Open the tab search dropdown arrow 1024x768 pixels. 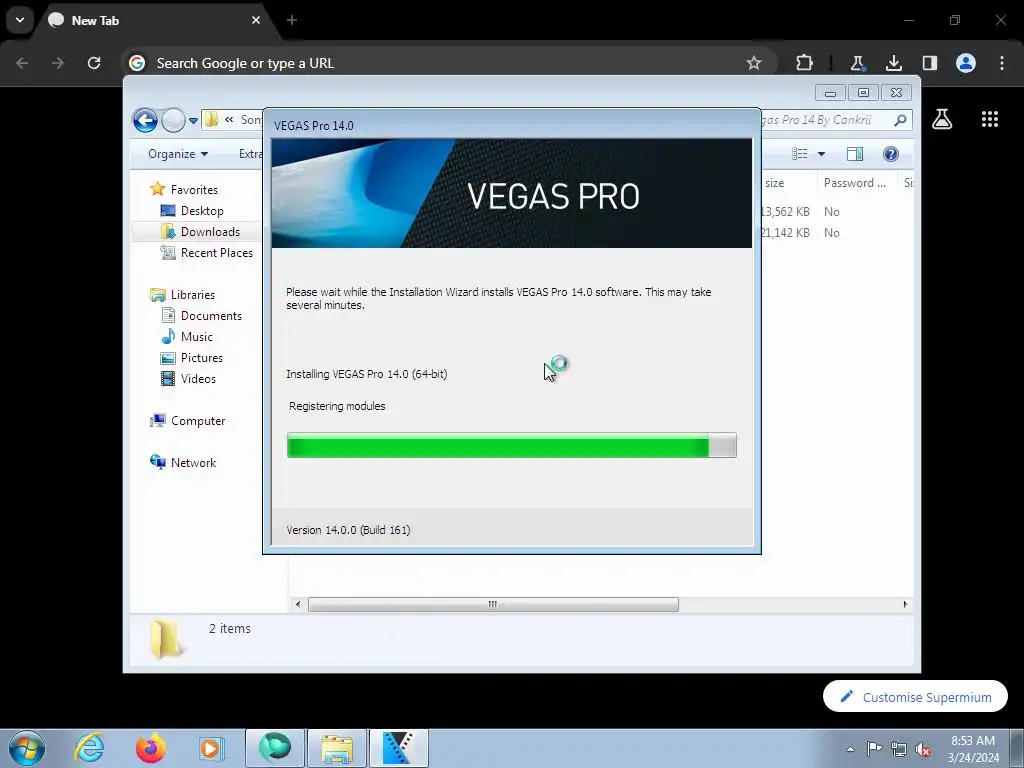point(20,20)
